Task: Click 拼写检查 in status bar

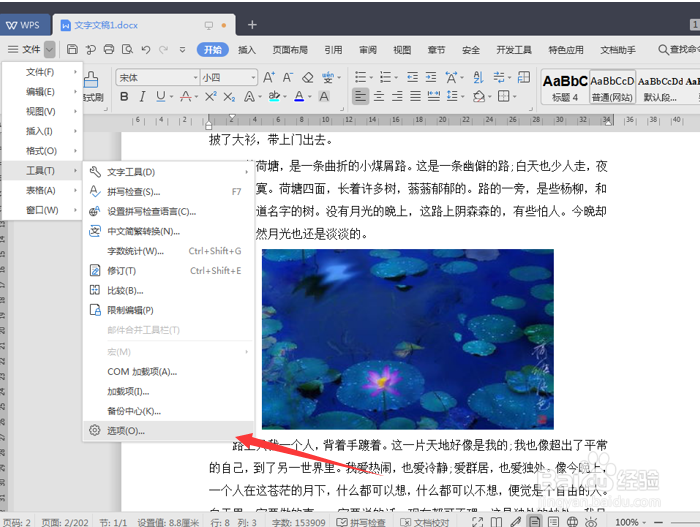Action: 361,522
